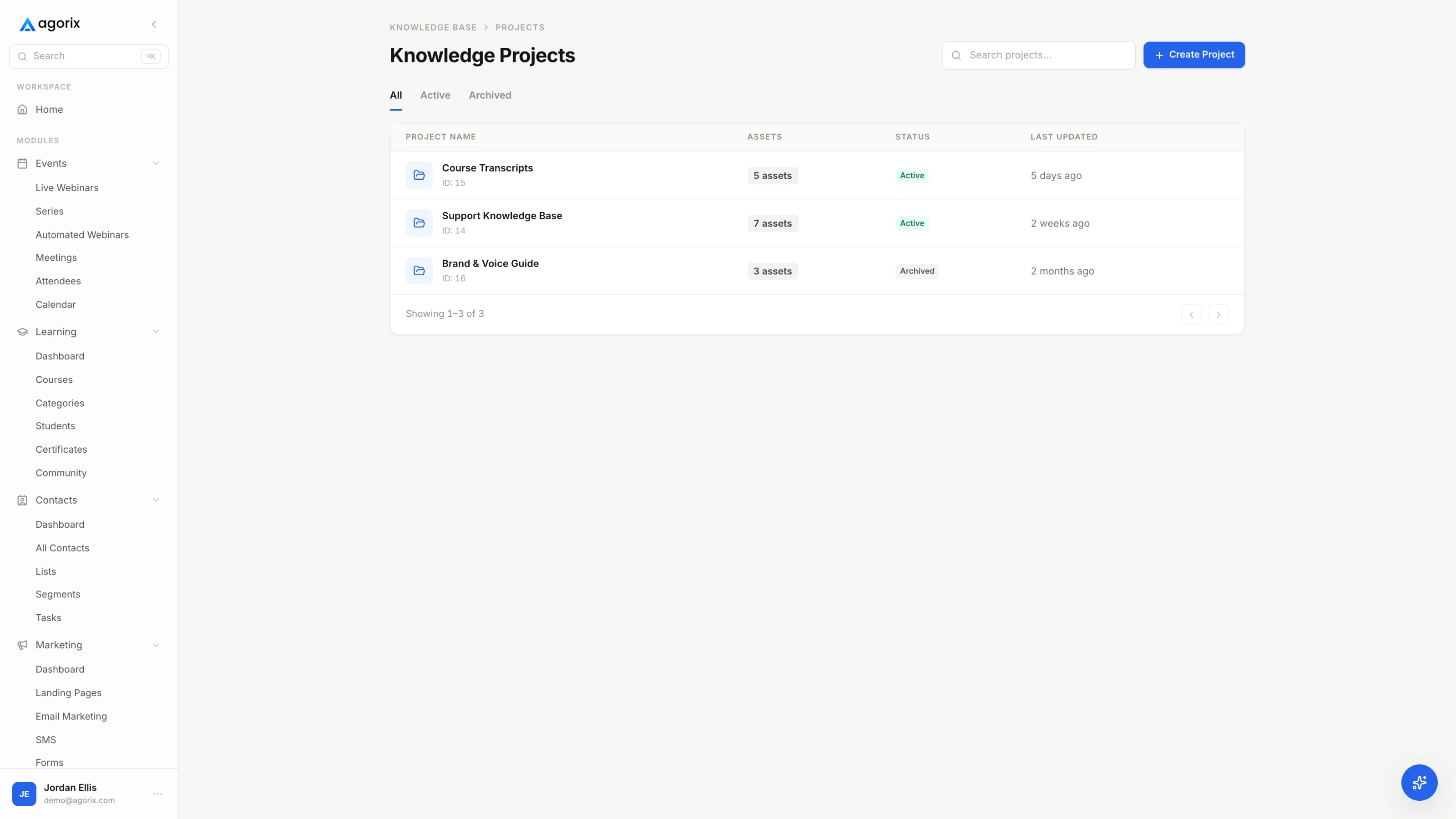Viewport: 1456px width, 819px height.
Task: Select the All tab
Action: point(396,96)
